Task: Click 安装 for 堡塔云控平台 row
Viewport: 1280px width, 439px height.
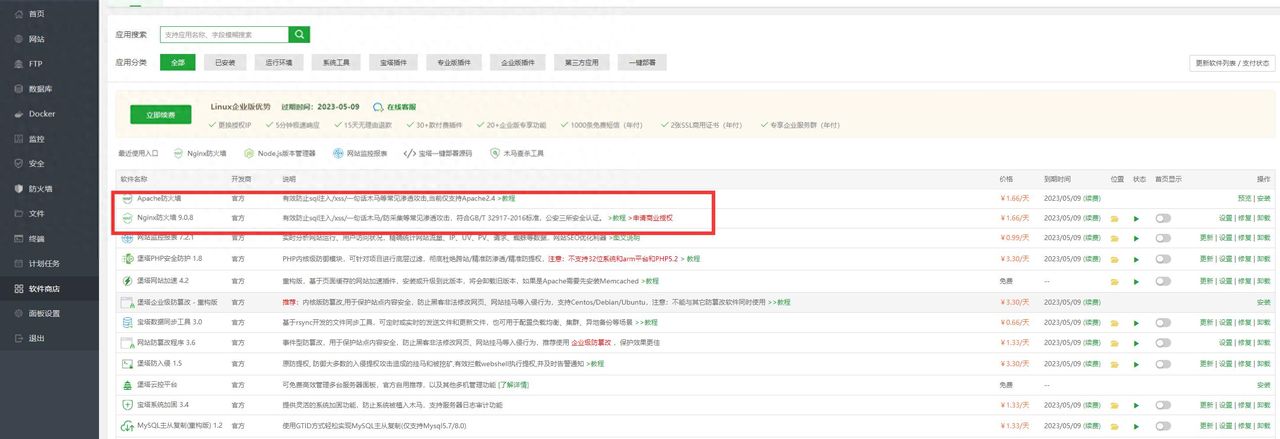Action: pyautogui.click(x=1264, y=384)
